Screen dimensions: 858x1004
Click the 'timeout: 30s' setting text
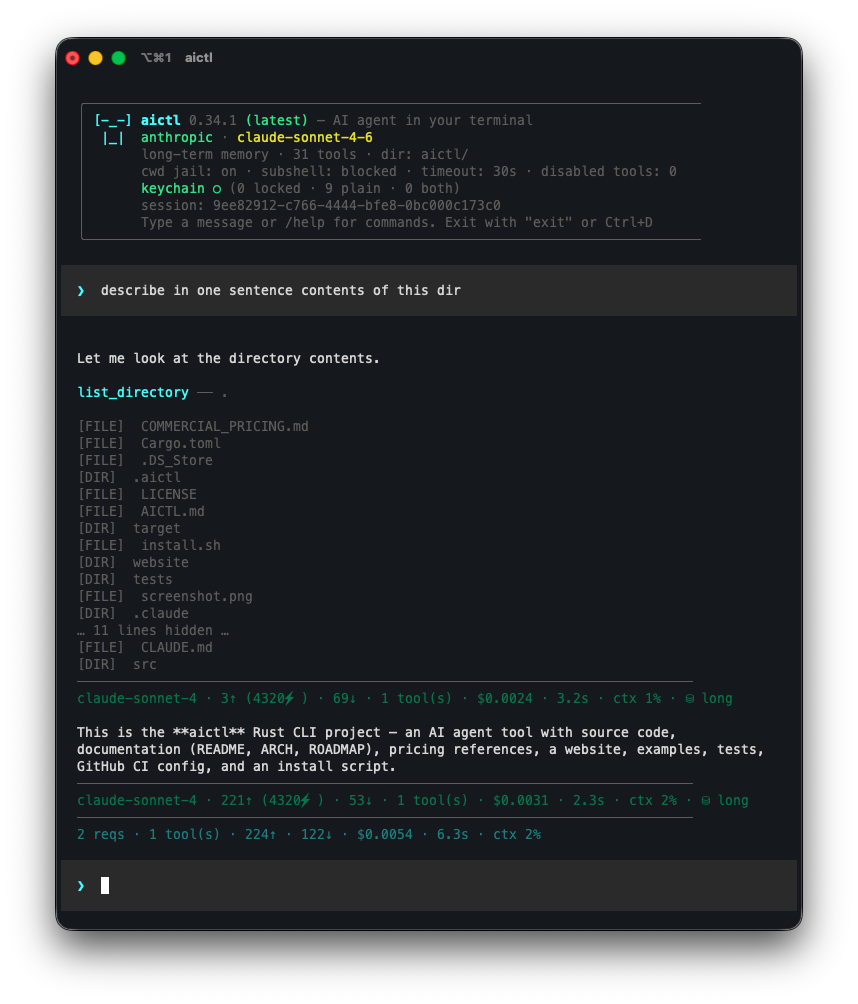469,171
